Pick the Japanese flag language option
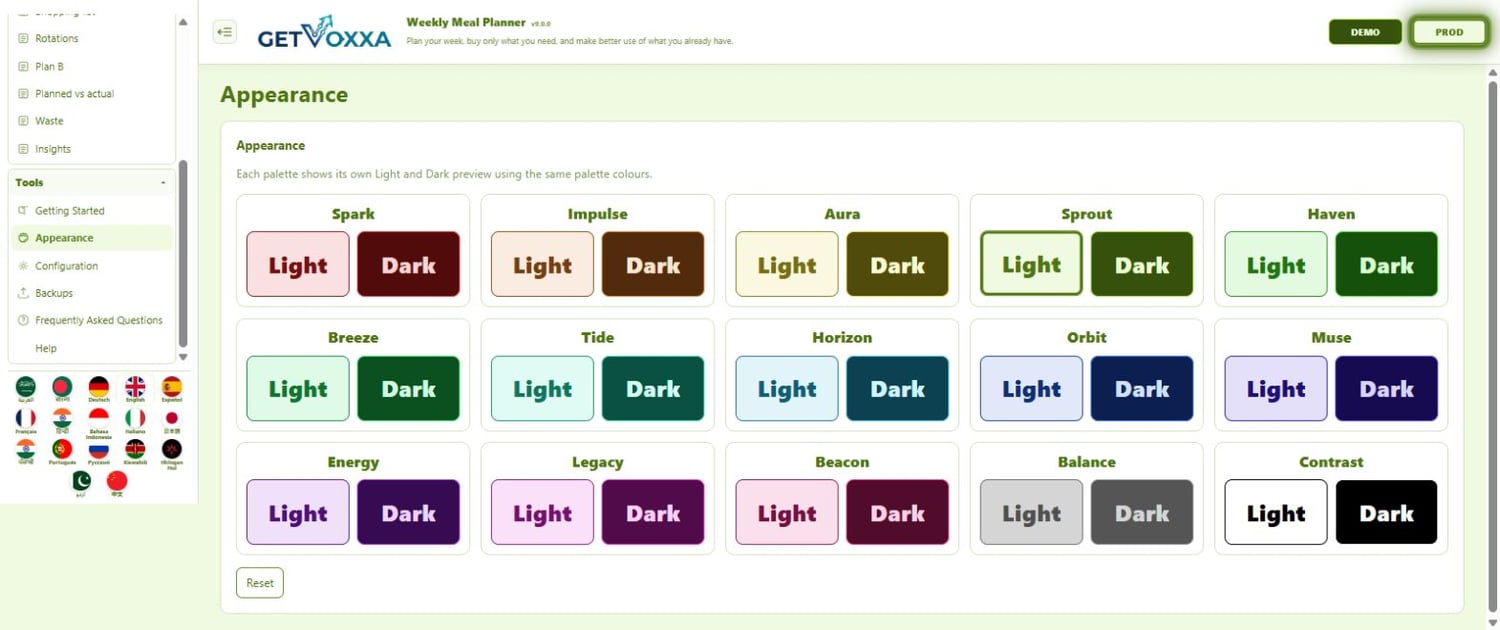The height and width of the screenshot is (630, 1500). coord(172,419)
